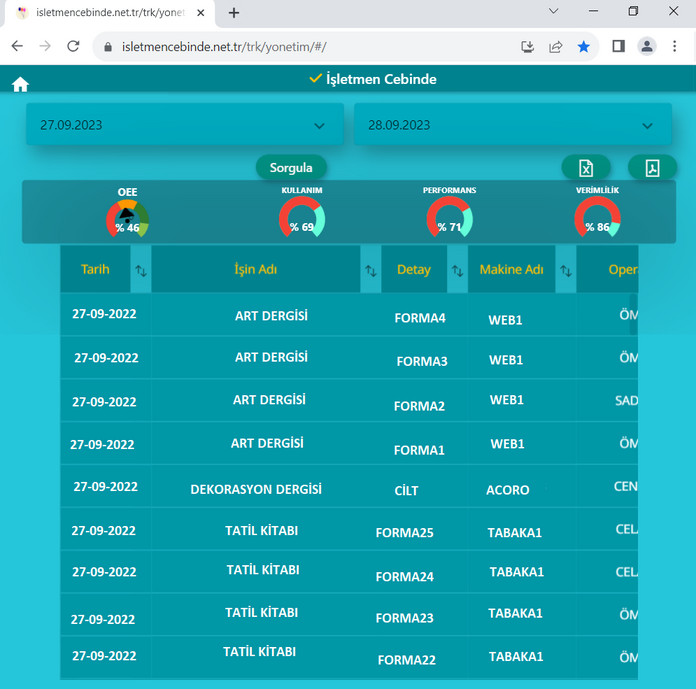The width and height of the screenshot is (696, 689).
Task: Click the İşletmen Cebinde title
Action: (373, 79)
